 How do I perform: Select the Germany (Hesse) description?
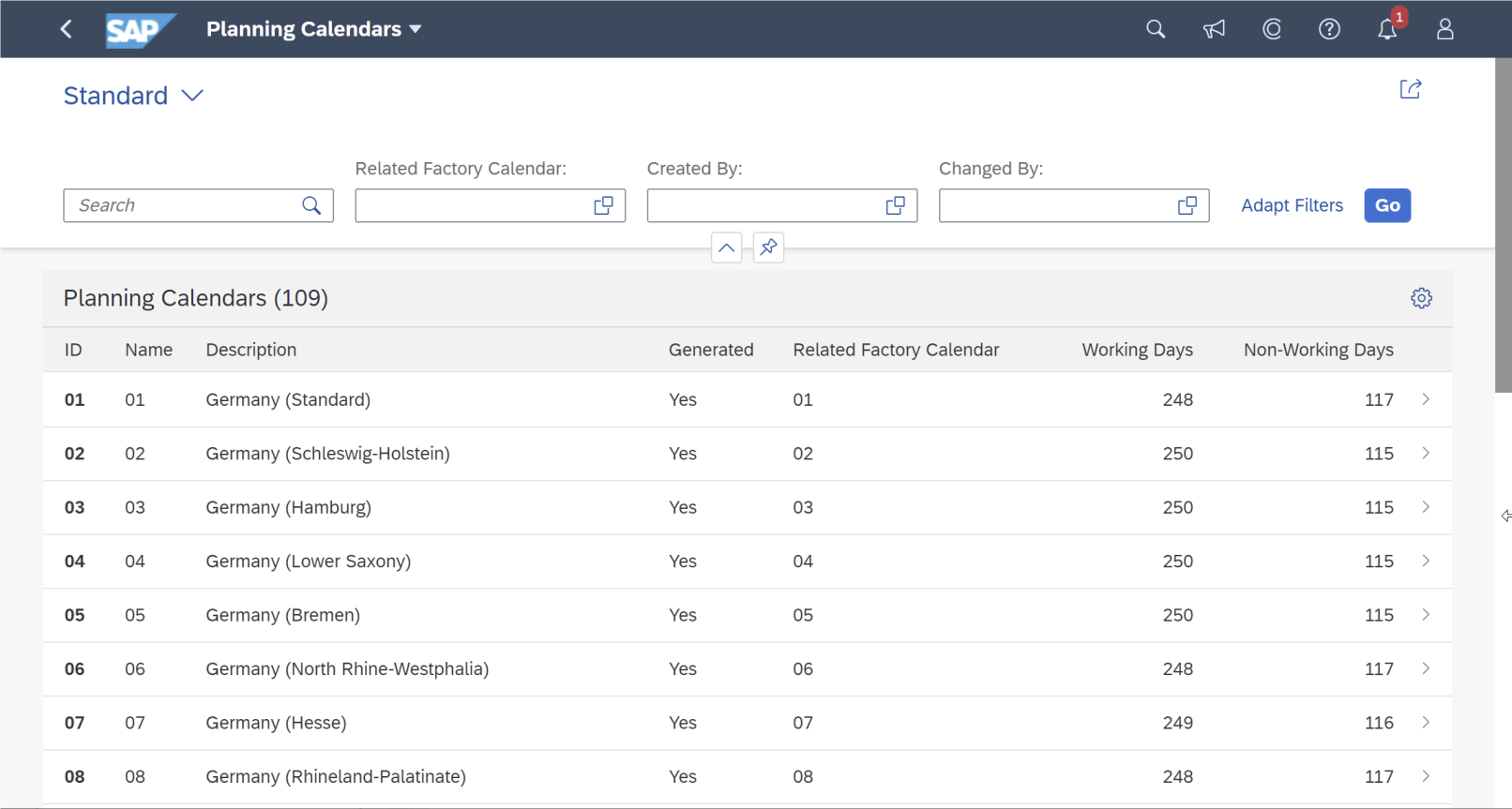pos(276,723)
